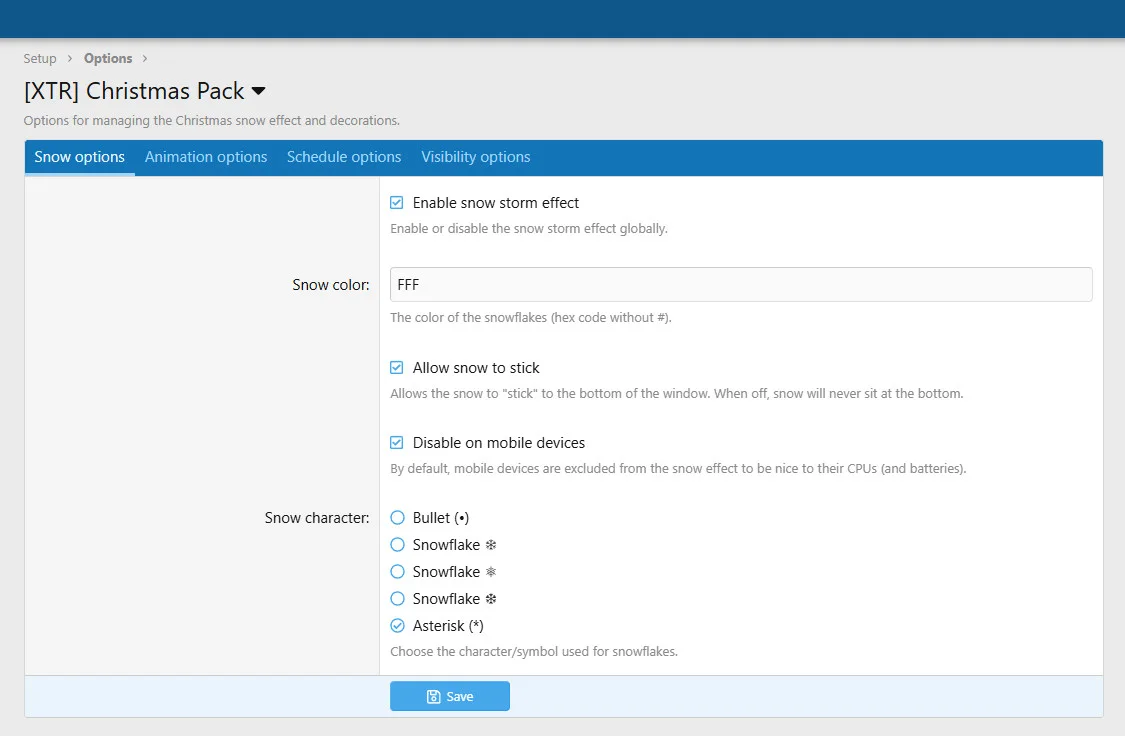The image size is (1125, 736).
Task: Click the Snow character field label
Action: coord(316,518)
